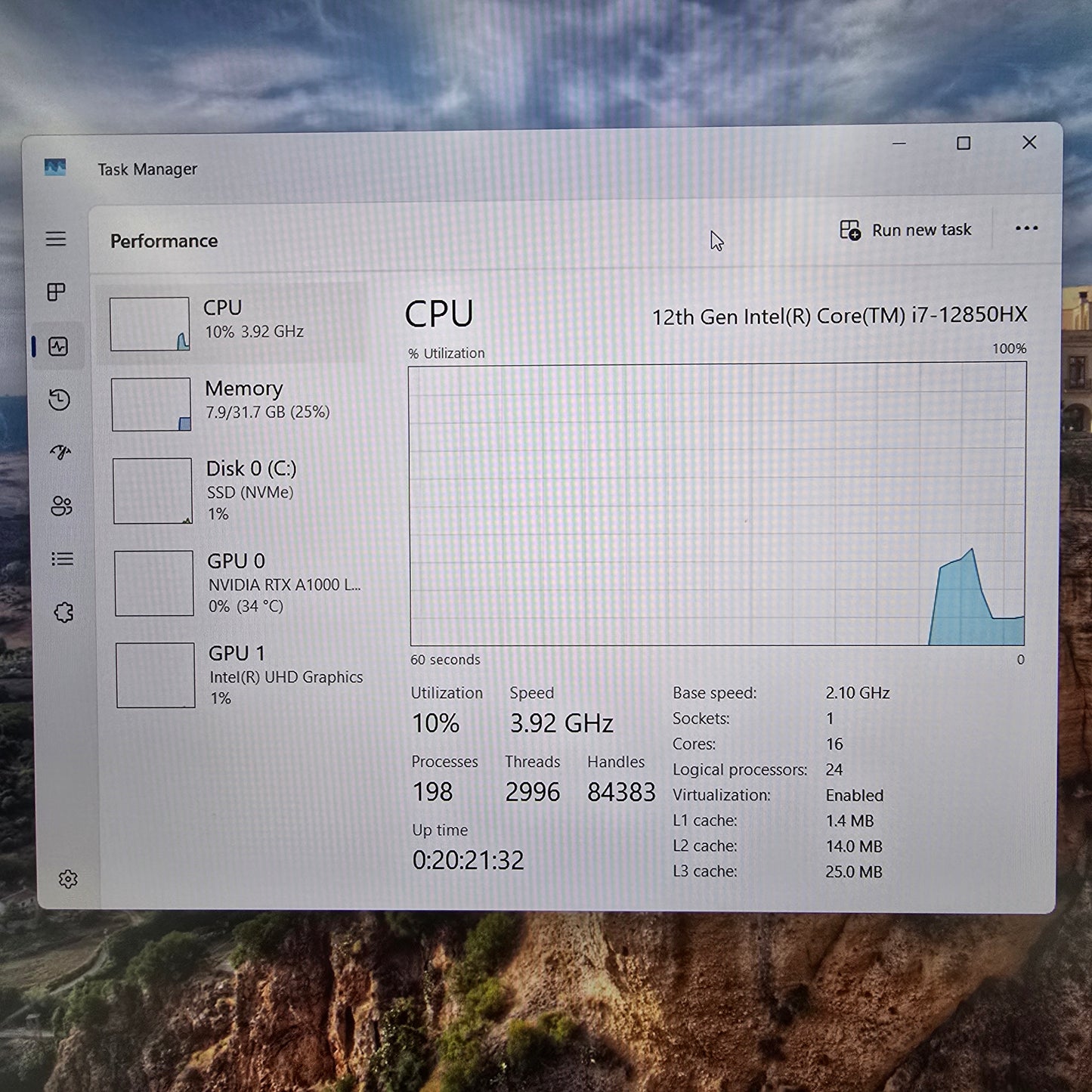Open the Users page icon
The image size is (1092, 1092).
60,506
